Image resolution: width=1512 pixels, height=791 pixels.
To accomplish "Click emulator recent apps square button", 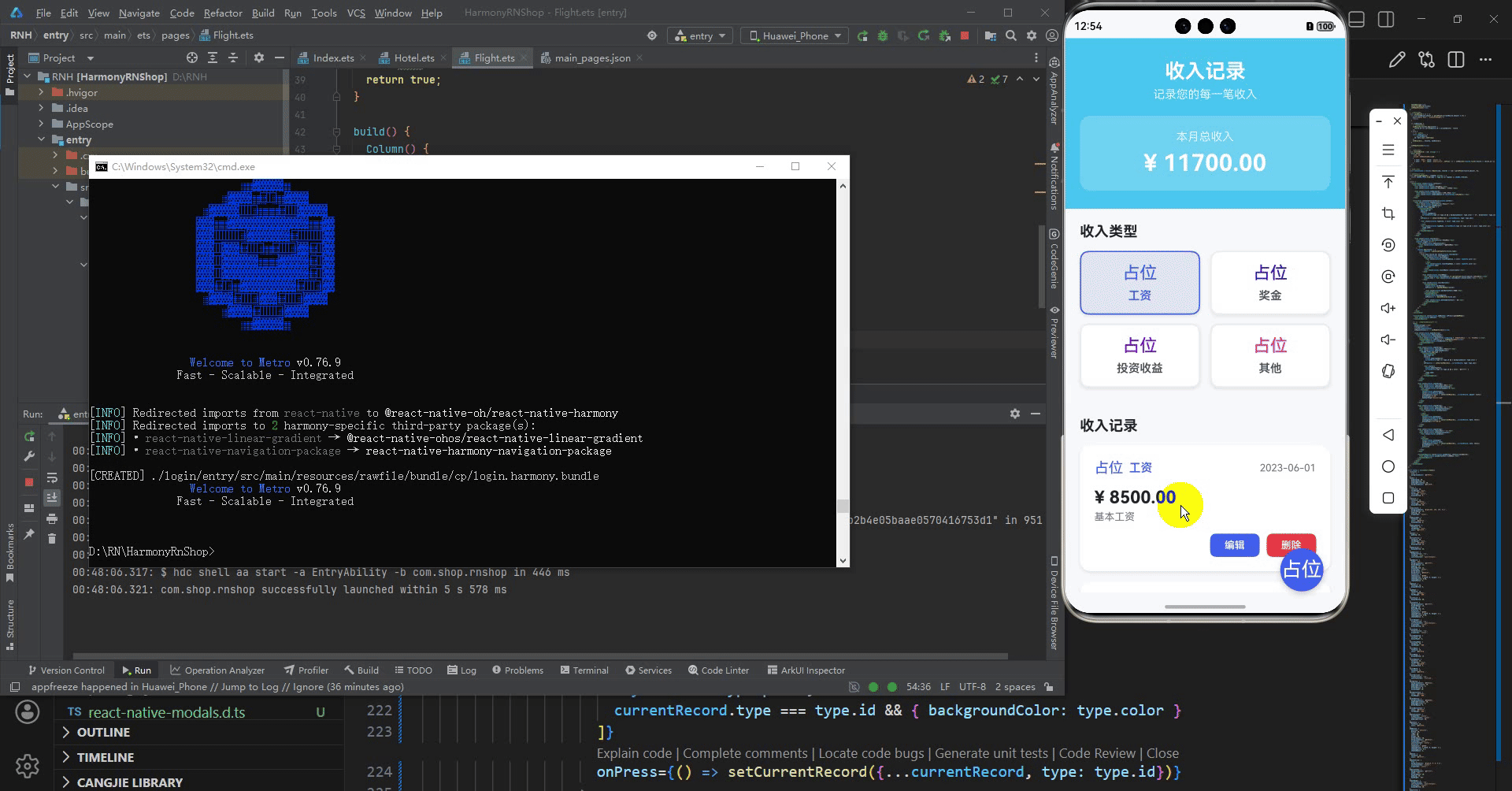I will click(x=1388, y=498).
